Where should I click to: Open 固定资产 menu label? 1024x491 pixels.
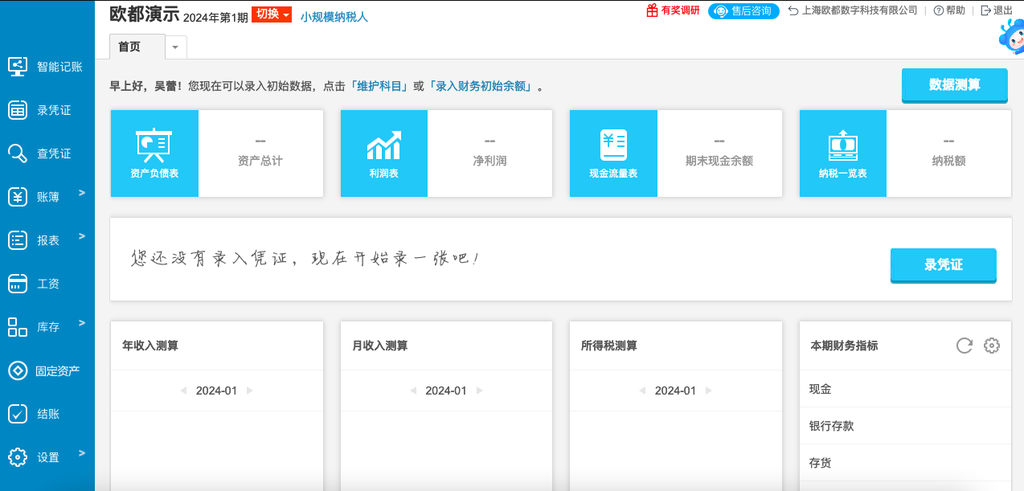point(57,371)
